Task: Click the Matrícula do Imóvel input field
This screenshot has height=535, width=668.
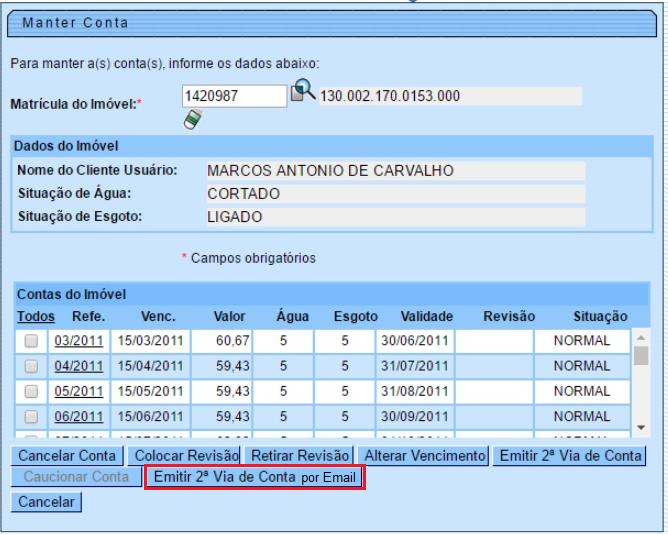Action: [x=235, y=96]
